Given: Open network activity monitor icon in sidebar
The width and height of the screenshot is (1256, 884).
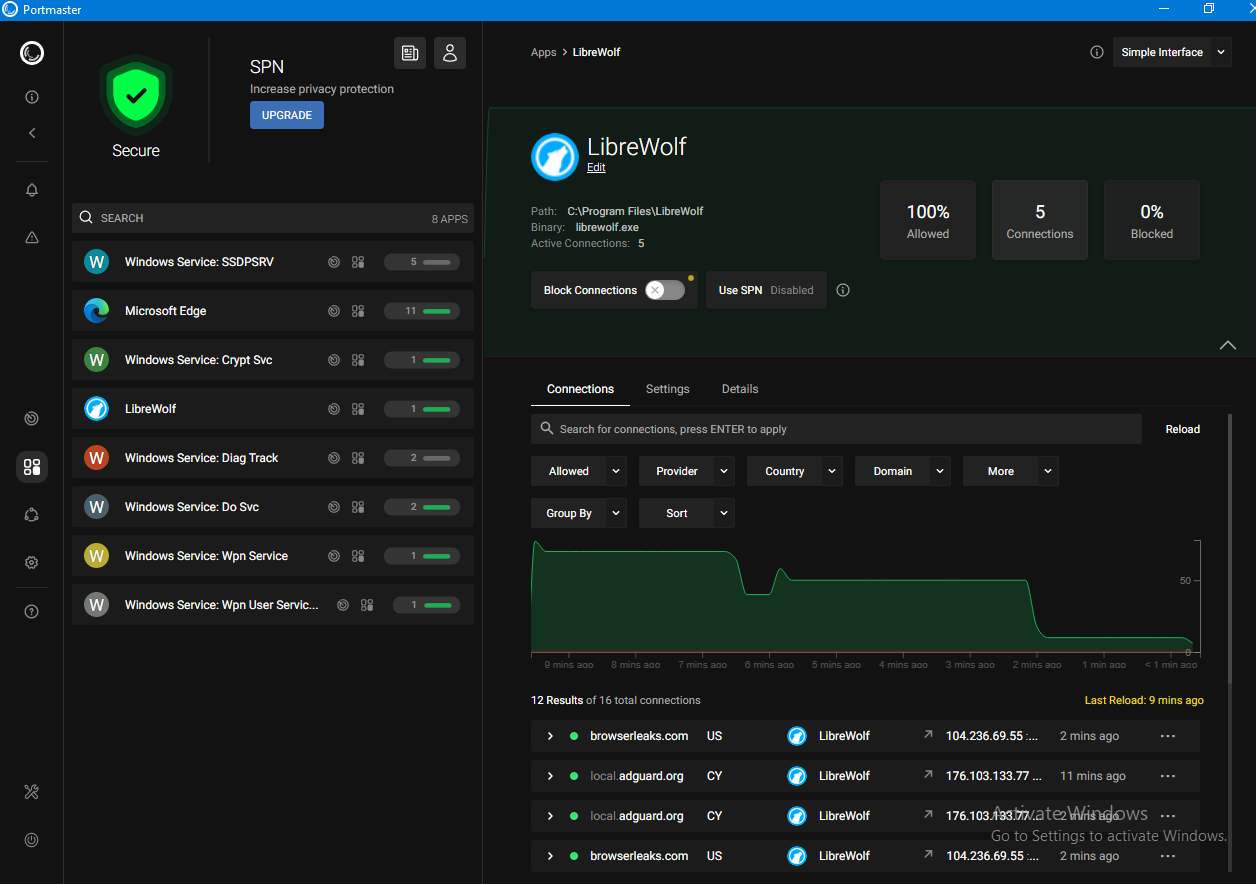Looking at the screenshot, I should [32, 418].
